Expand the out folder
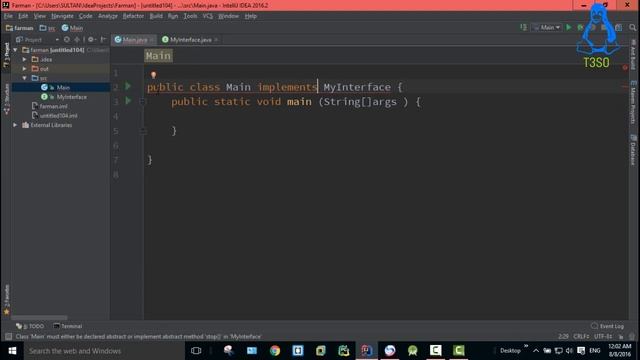The height and width of the screenshot is (360, 640). pyautogui.click(x=24, y=69)
